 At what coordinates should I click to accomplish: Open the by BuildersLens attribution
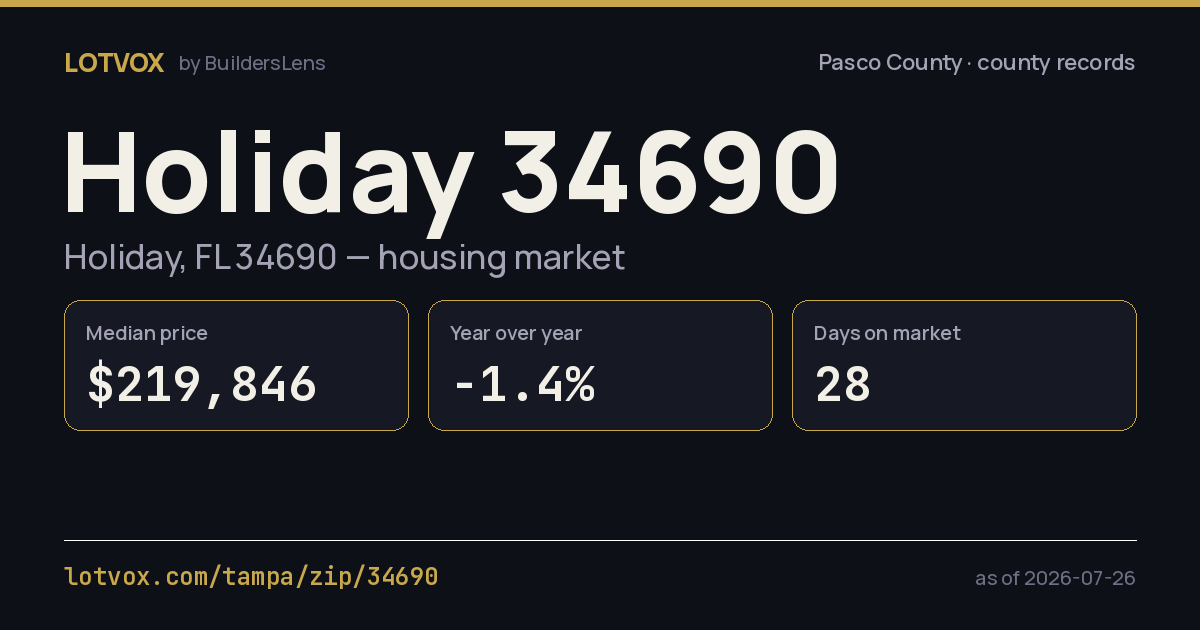point(252,63)
